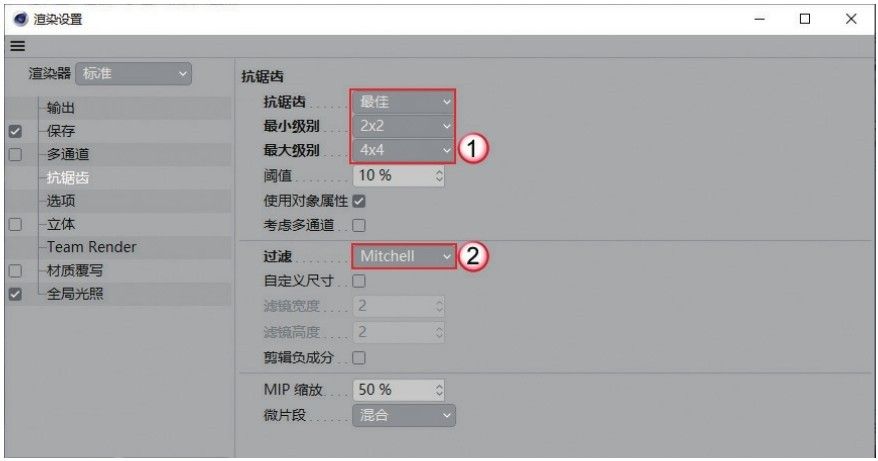Image resolution: width=878 pixels, height=461 pixels.
Task: Open the 微片段 混合 dropdown
Action: (x=404, y=415)
